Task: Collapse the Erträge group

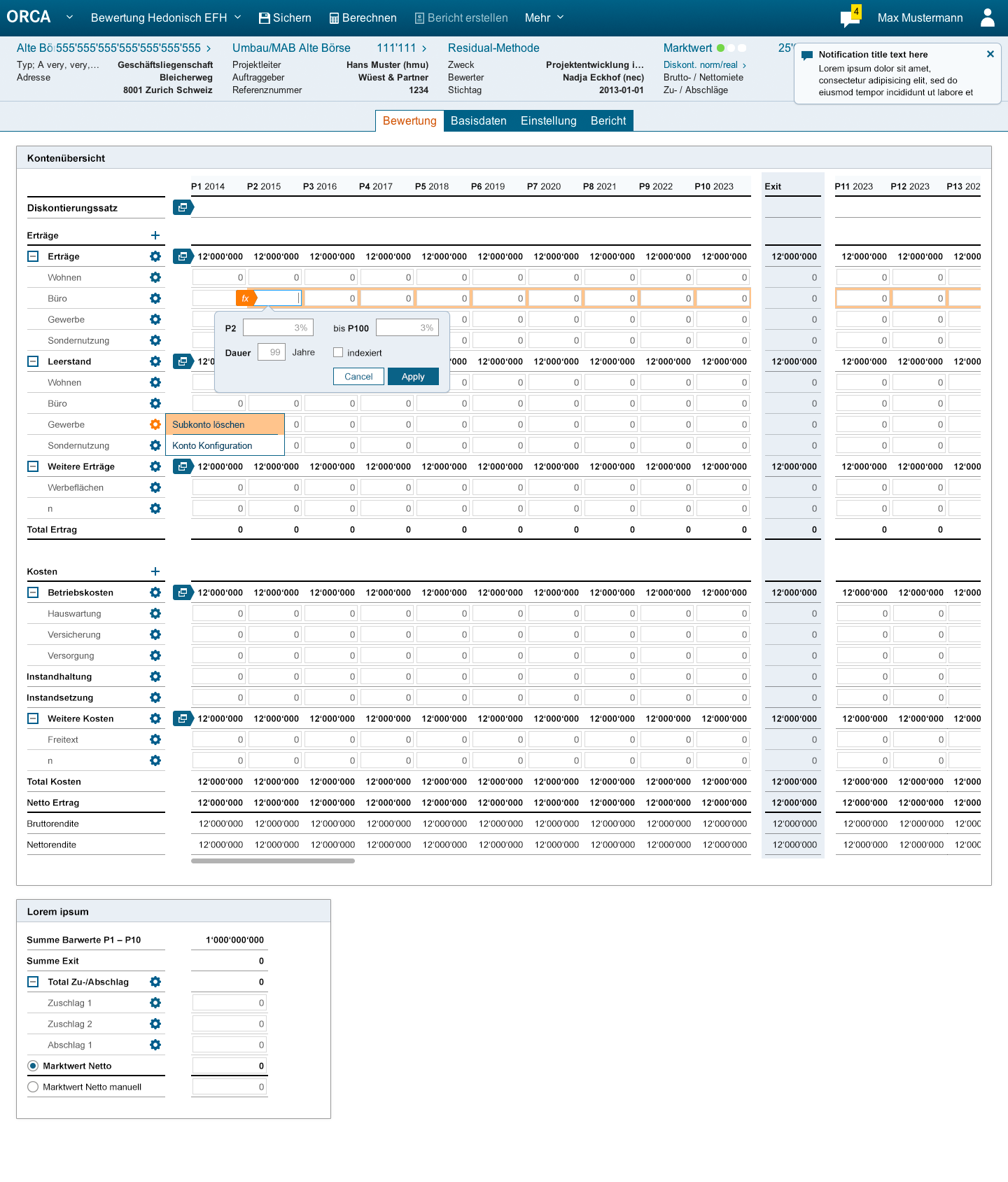Action: pyautogui.click(x=33, y=256)
